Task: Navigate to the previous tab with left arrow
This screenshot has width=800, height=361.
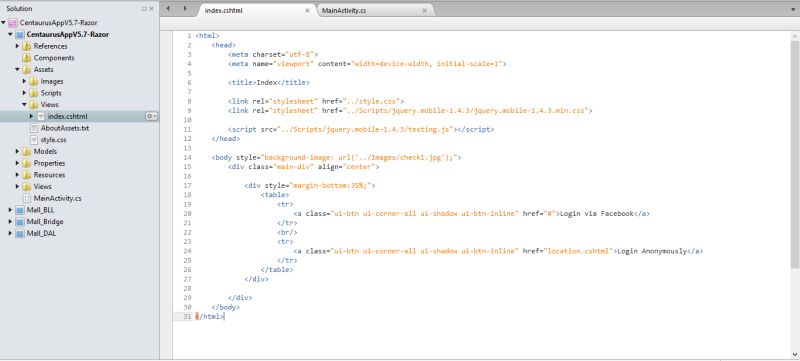Action: point(168,8)
